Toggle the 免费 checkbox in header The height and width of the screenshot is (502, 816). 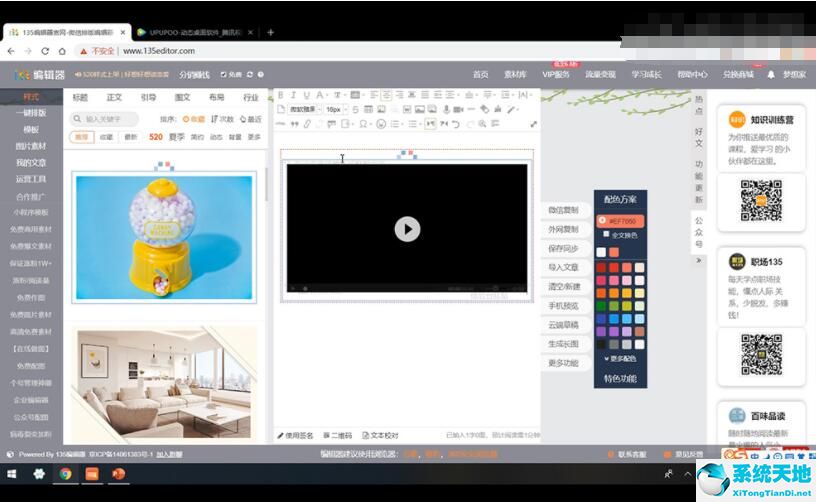point(224,74)
